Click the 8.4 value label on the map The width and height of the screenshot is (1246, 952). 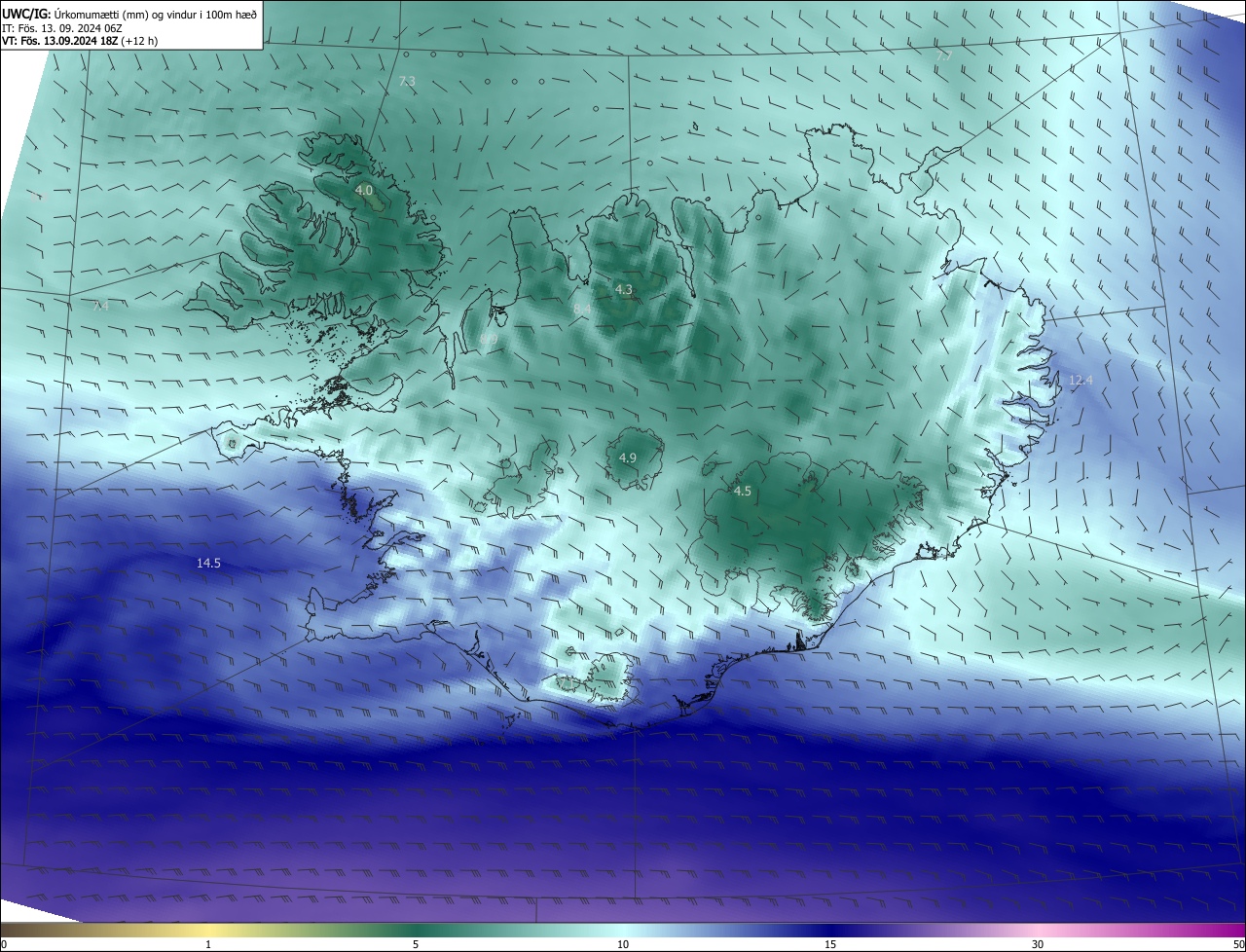(582, 310)
